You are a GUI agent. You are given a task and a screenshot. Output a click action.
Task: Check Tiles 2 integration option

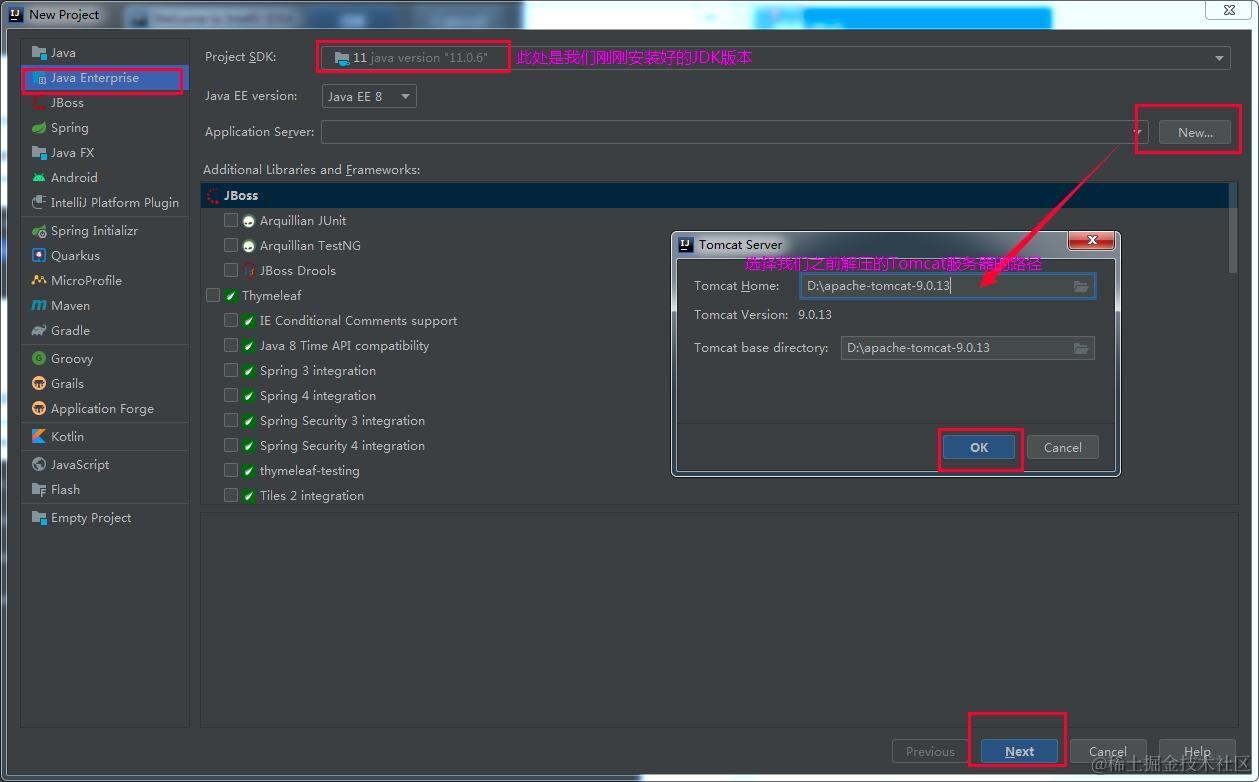pyautogui.click(x=231, y=495)
